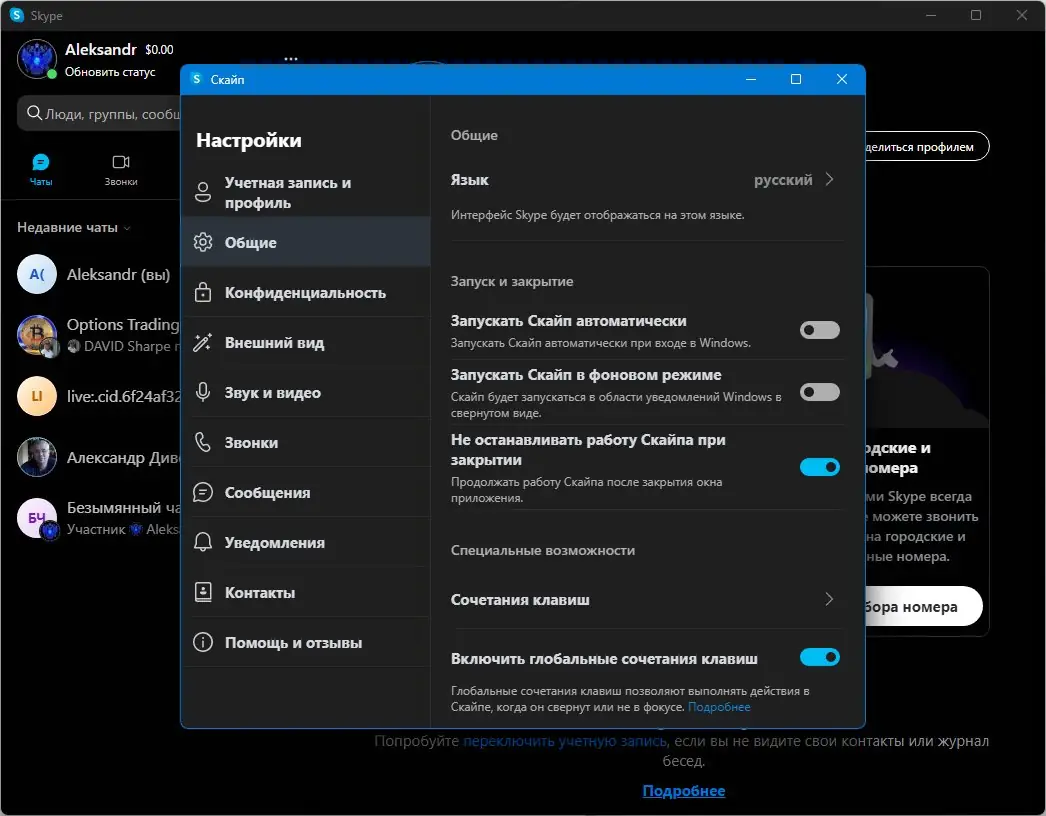
Task: Disable Не останавливать работу Скайпа при закрытии
Action: [x=820, y=467]
